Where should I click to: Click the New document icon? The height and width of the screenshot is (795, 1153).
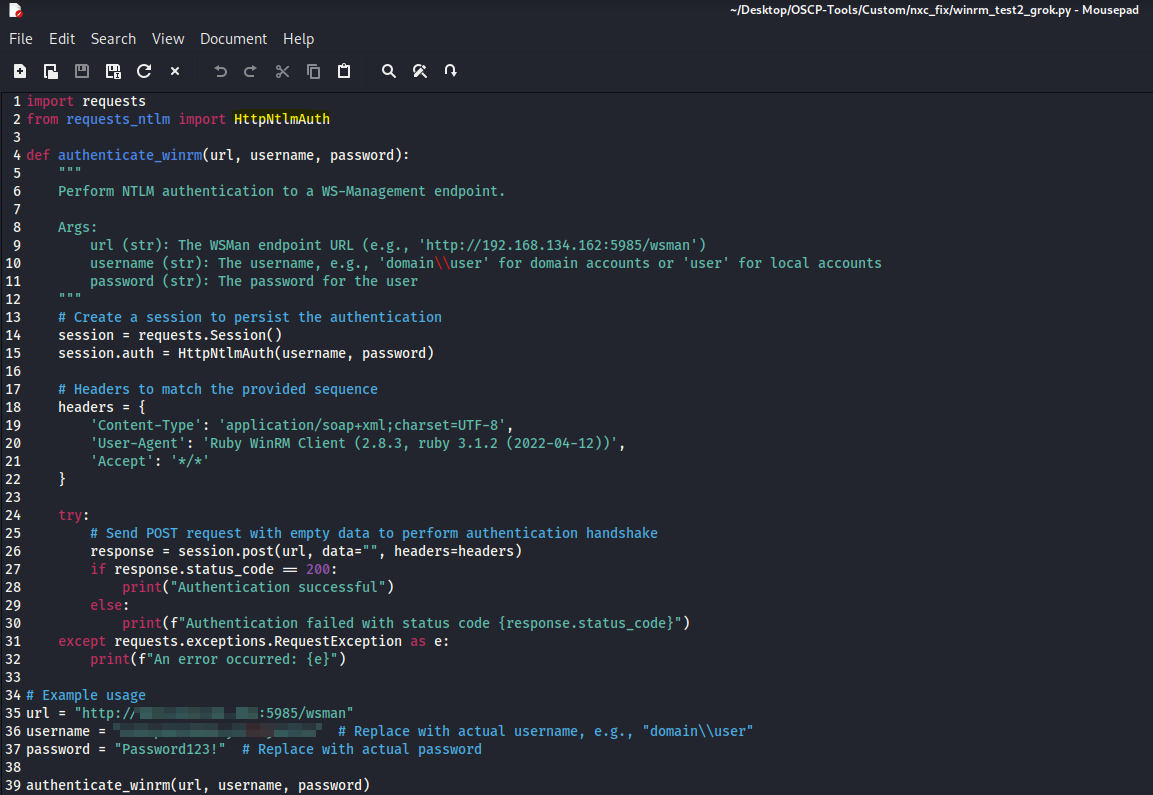click(20, 71)
